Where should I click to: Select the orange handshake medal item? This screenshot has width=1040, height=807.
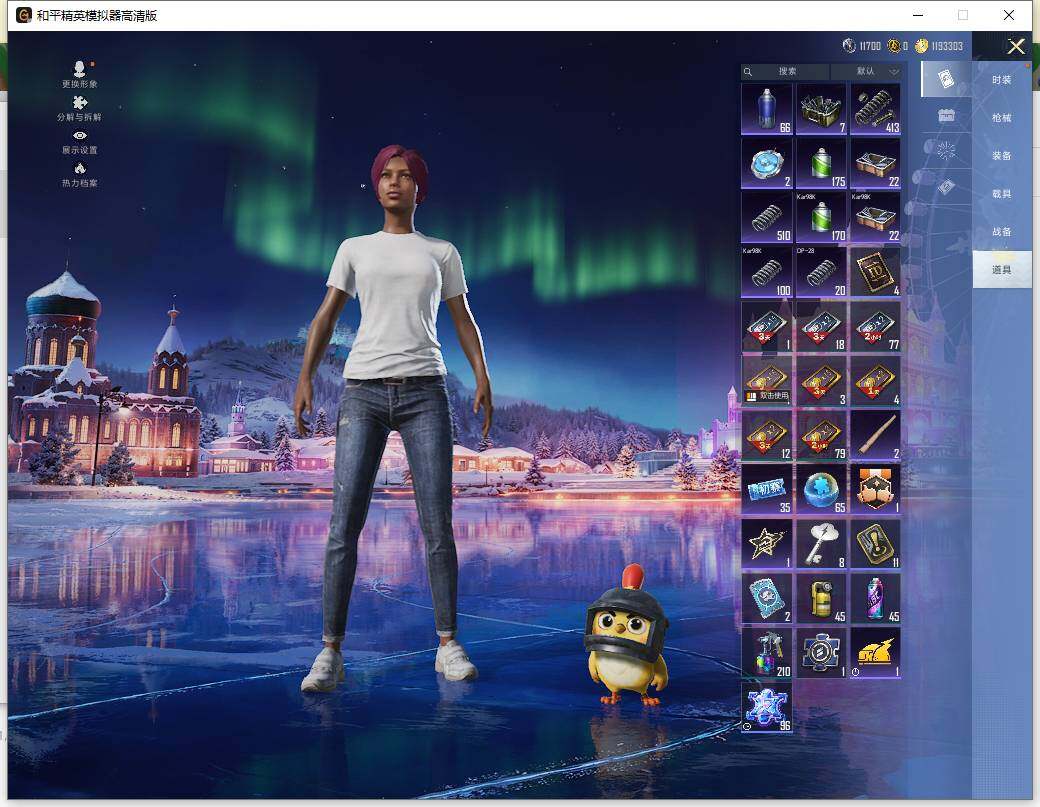876,489
